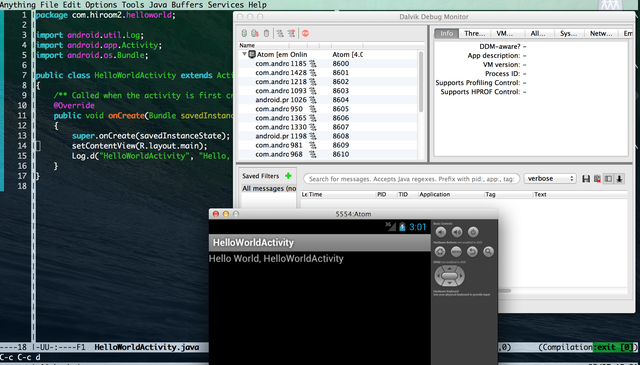Click the Atom emulator device icon
640x365 pixels.
pos(252,54)
